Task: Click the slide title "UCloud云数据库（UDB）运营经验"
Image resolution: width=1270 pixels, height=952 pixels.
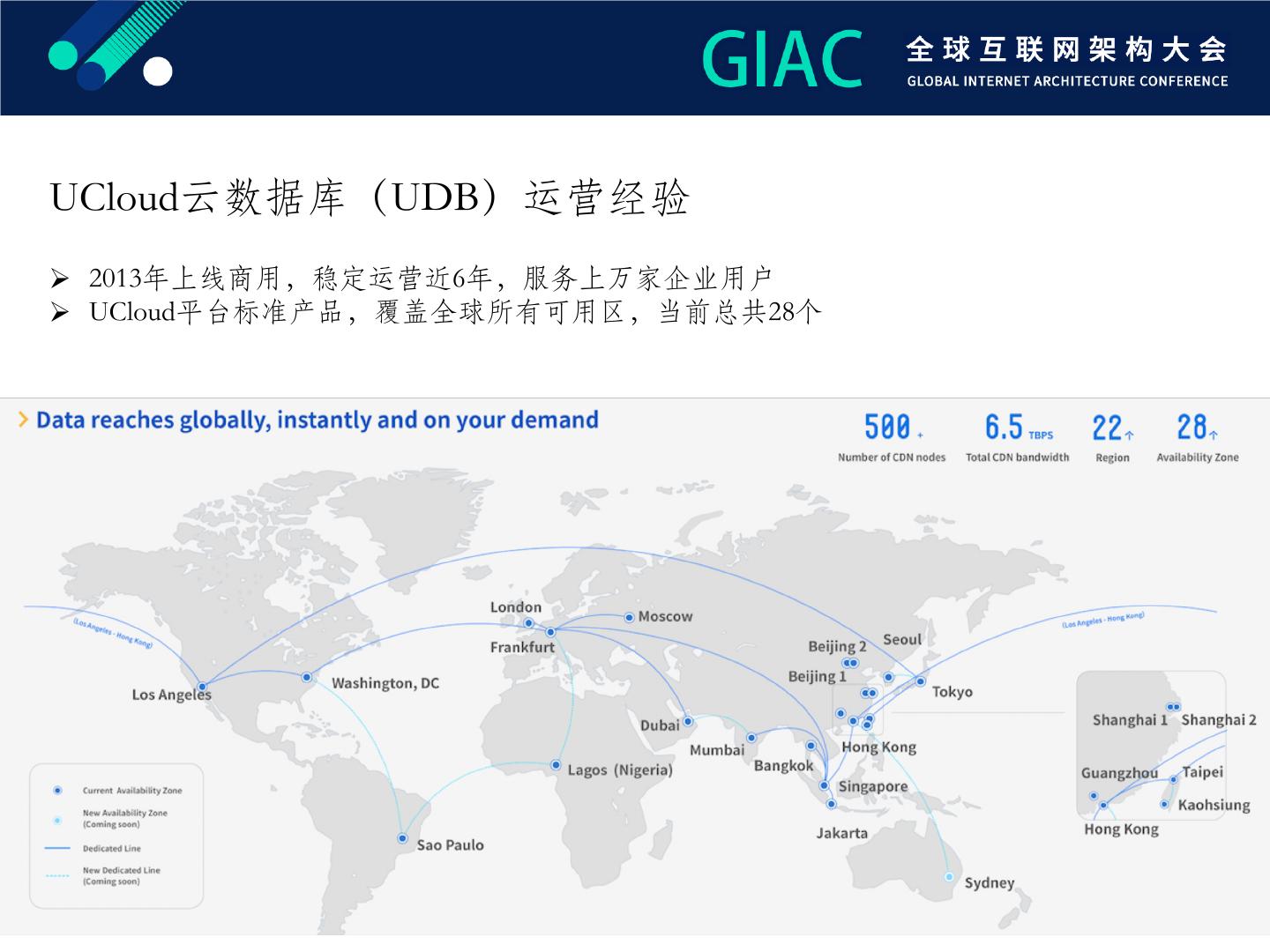Action: [370, 198]
